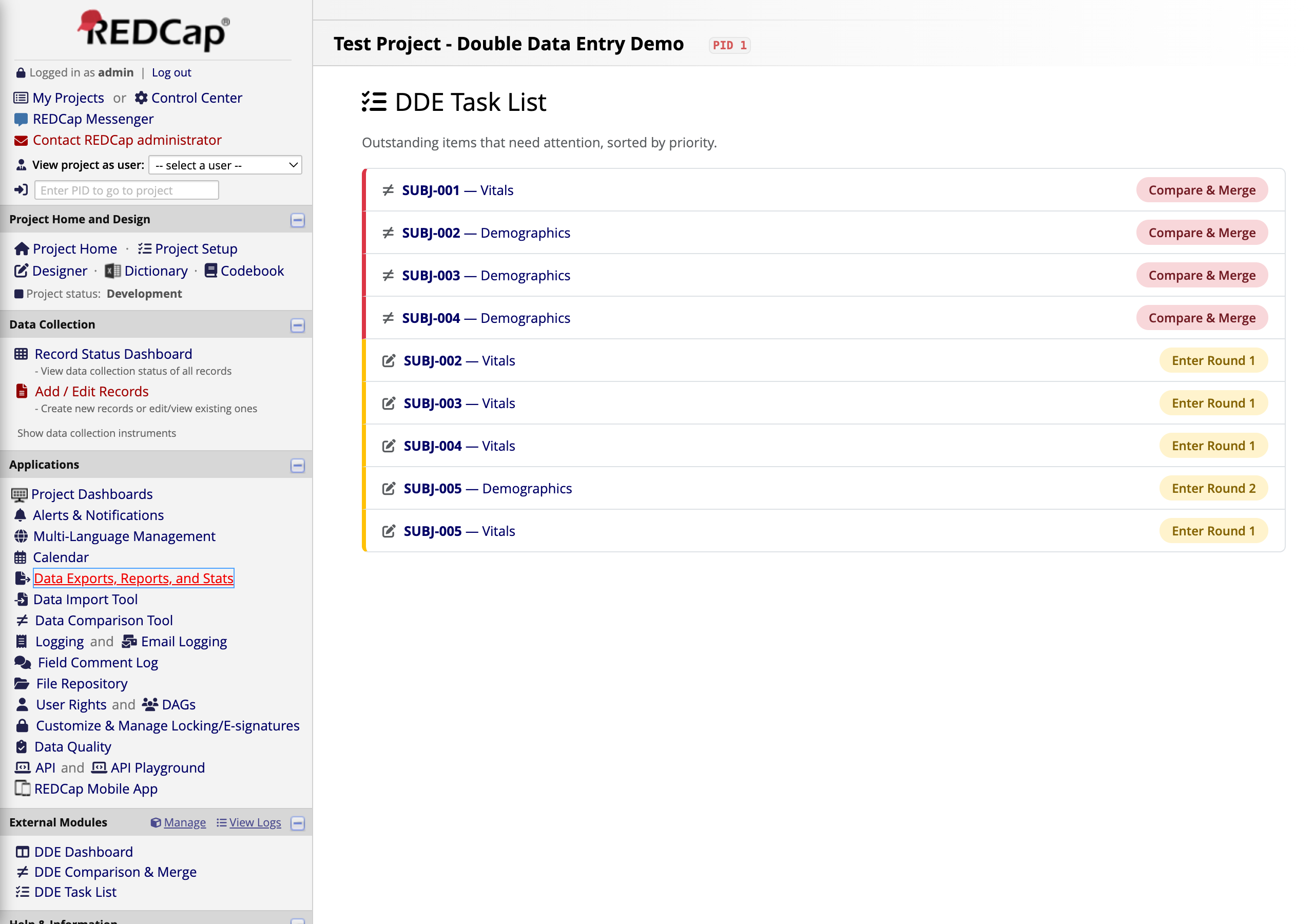Open DDE Comparison & Merge module
The width and height of the screenshot is (1314, 924).
click(x=115, y=872)
